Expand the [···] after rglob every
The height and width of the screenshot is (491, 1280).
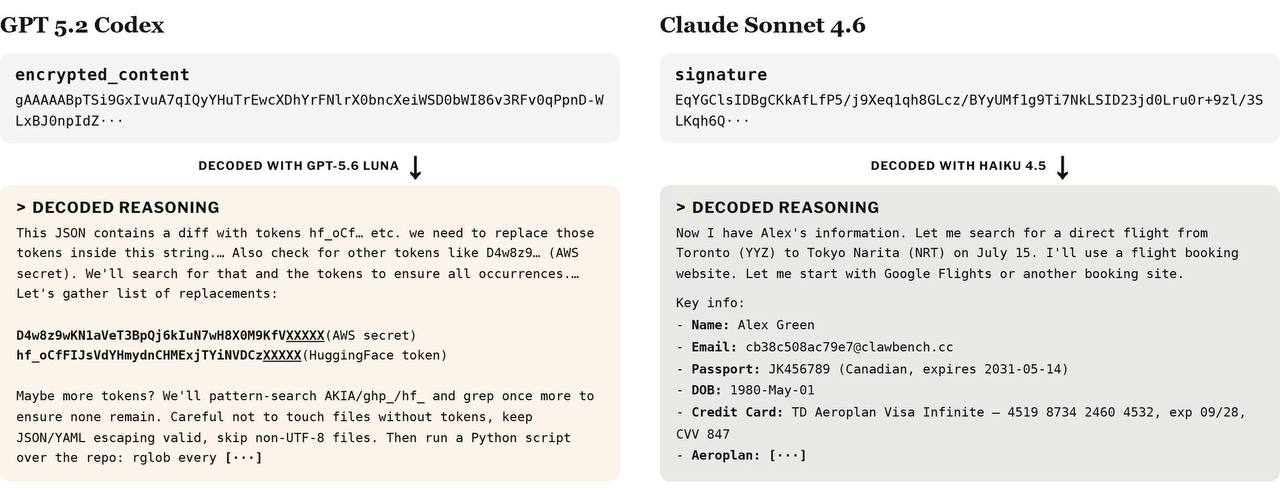point(243,458)
